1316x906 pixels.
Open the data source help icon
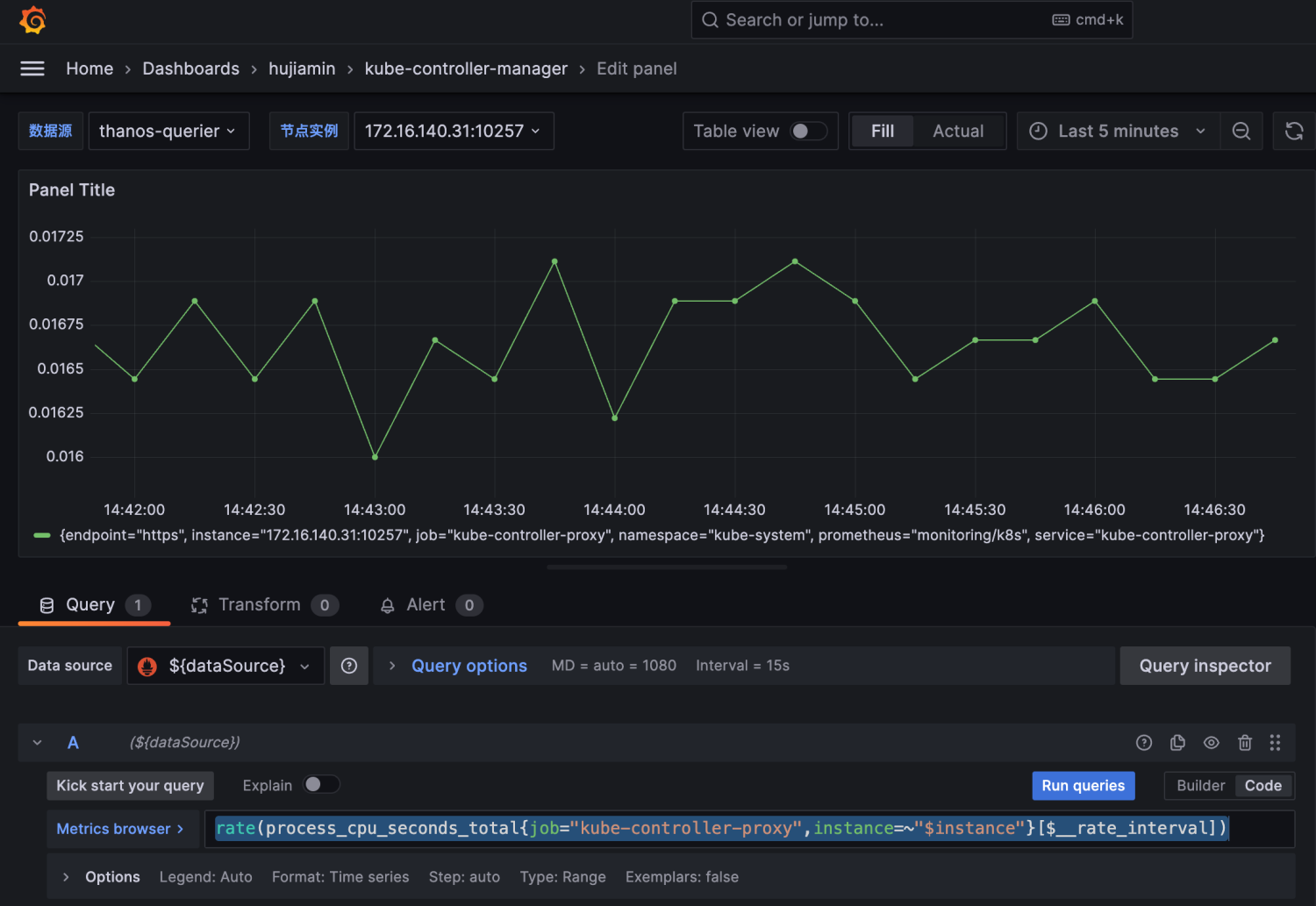click(349, 667)
